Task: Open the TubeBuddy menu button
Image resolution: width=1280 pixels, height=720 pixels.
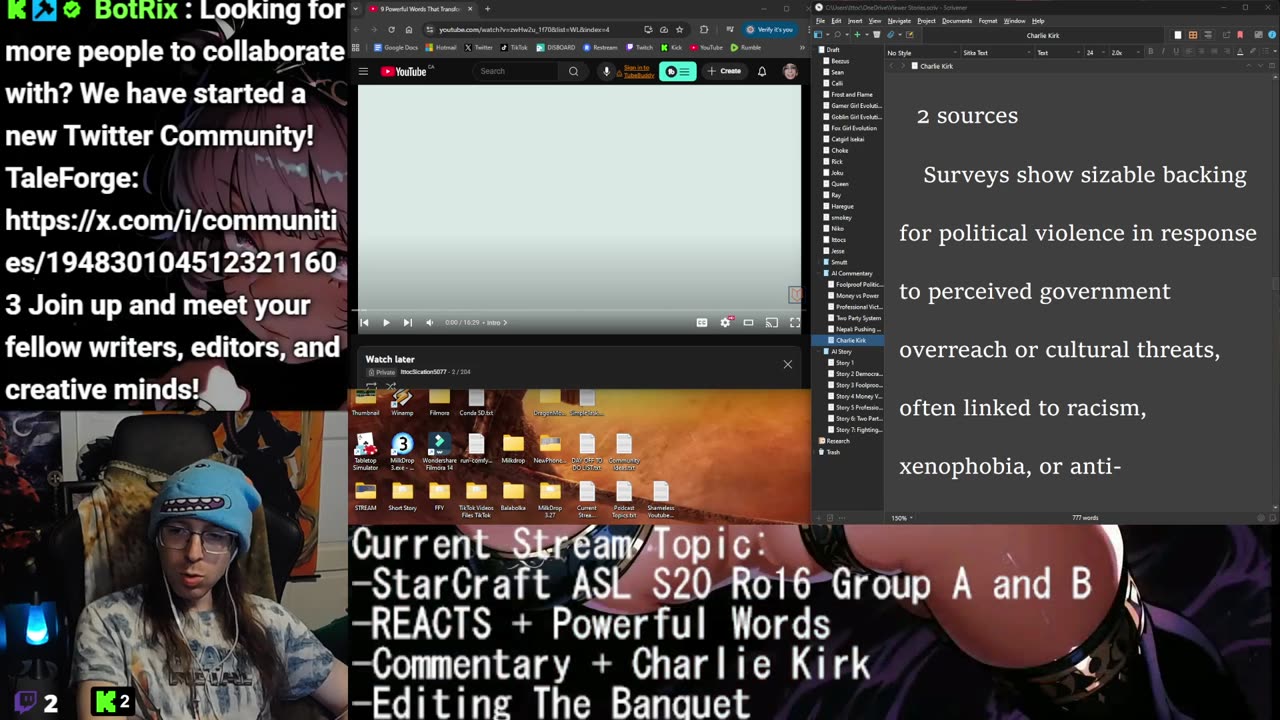Action: click(678, 71)
